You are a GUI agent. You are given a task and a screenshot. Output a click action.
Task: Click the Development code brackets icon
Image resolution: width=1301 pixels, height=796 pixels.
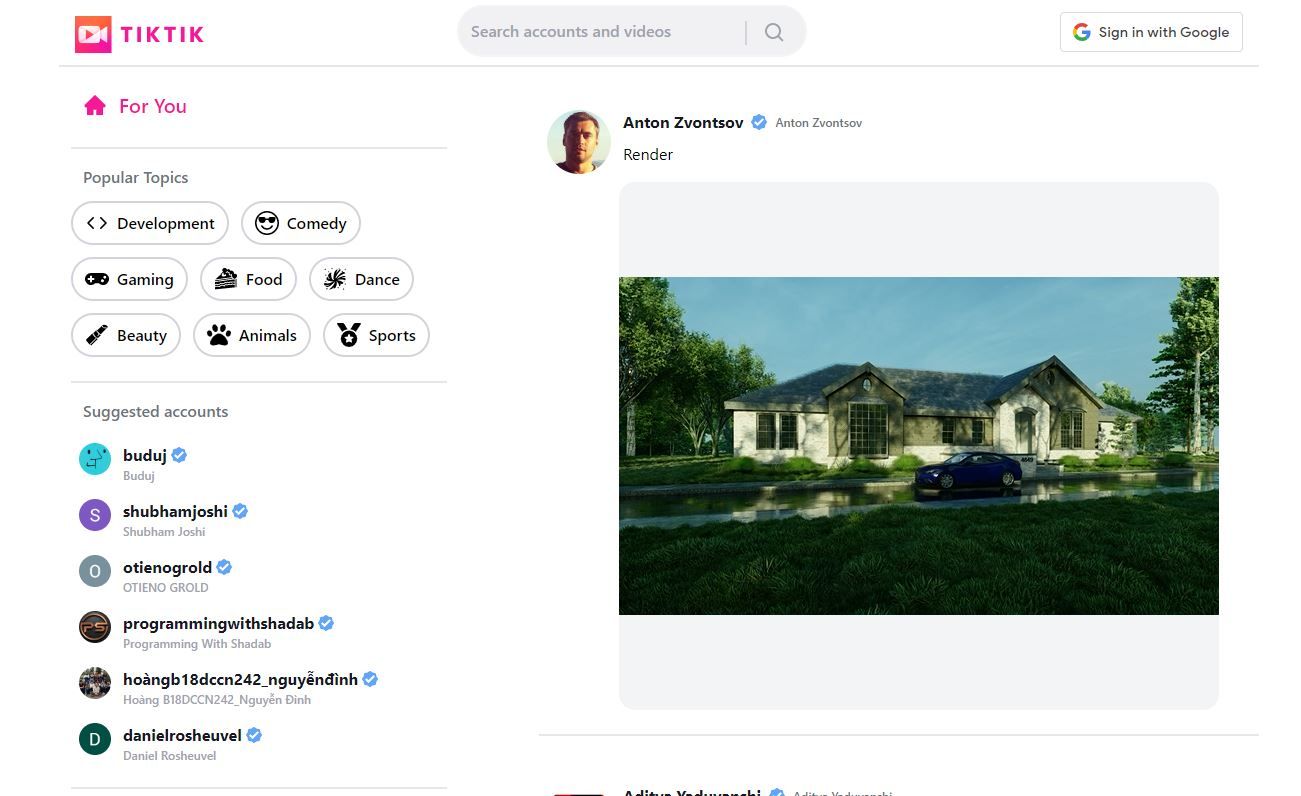click(x=97, y=223)
